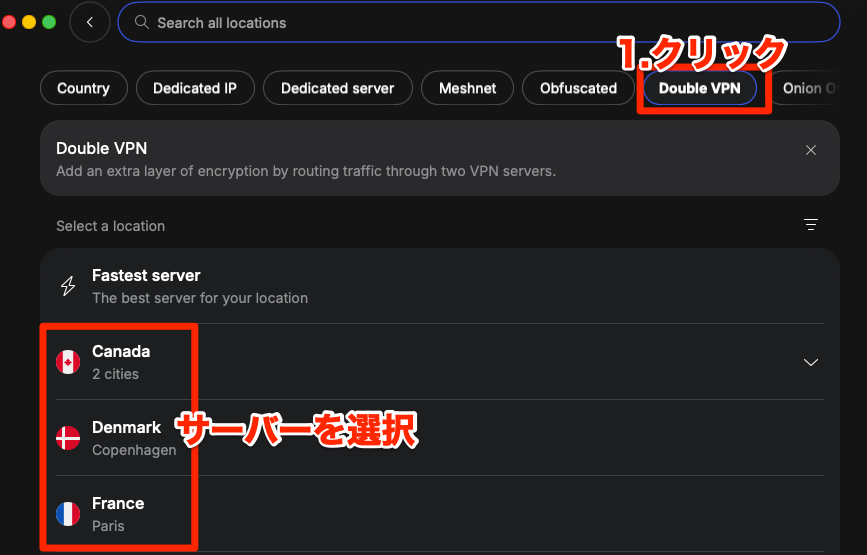Click the France flag icon
This screenshot has height=555, width=867.
pos(68,514)
